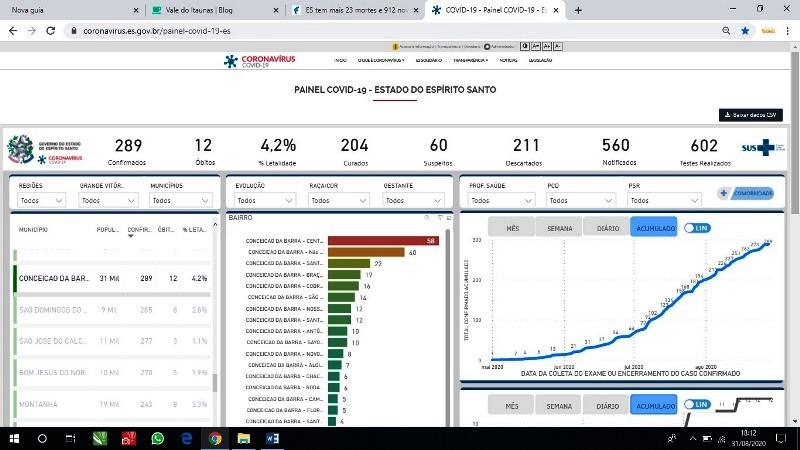Open WhatsApp from the taskbar
Viewport: 800px width, 450px height.
tap(158, 438)
